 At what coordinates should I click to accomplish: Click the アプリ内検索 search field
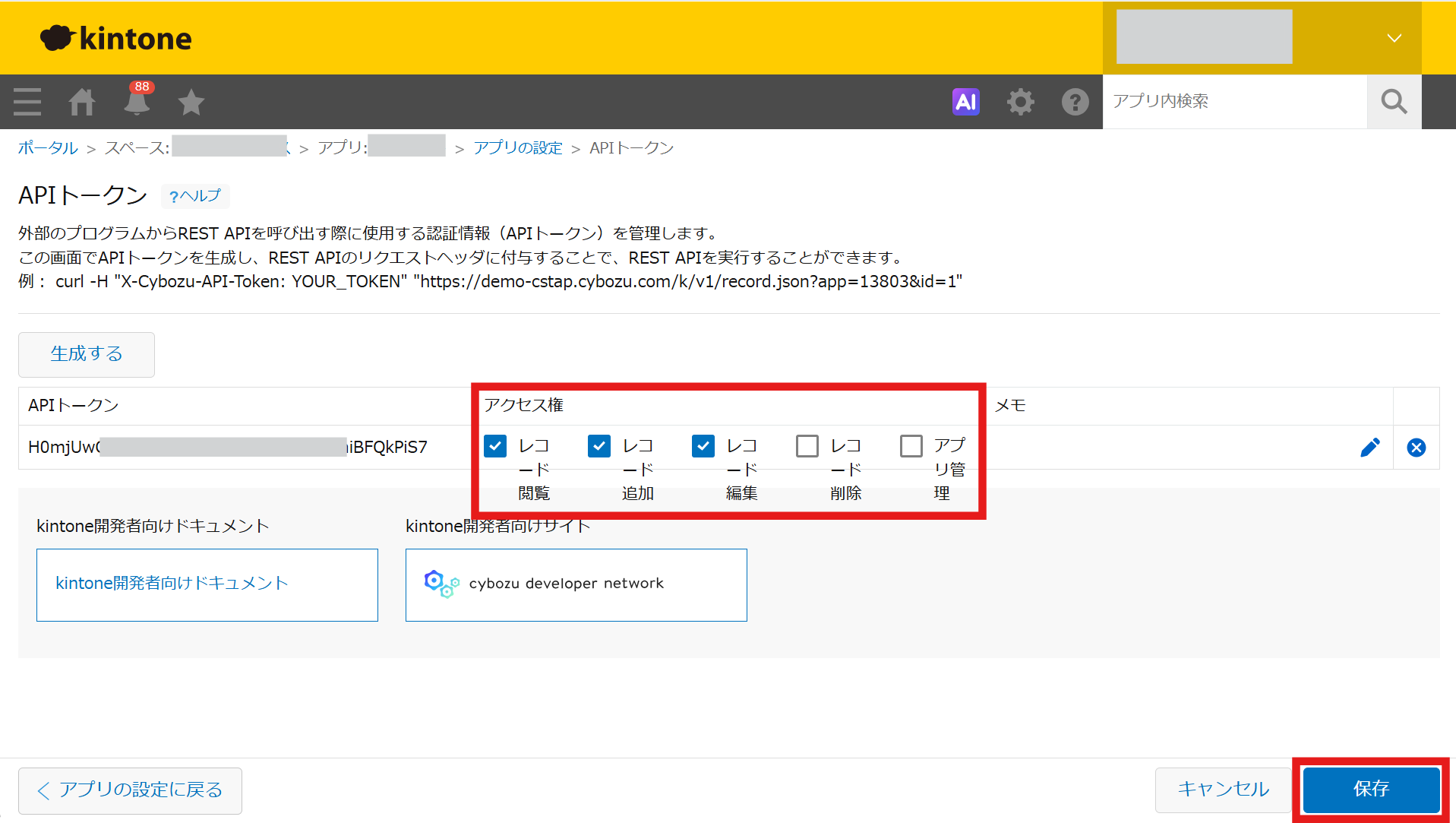(1235, 102)
